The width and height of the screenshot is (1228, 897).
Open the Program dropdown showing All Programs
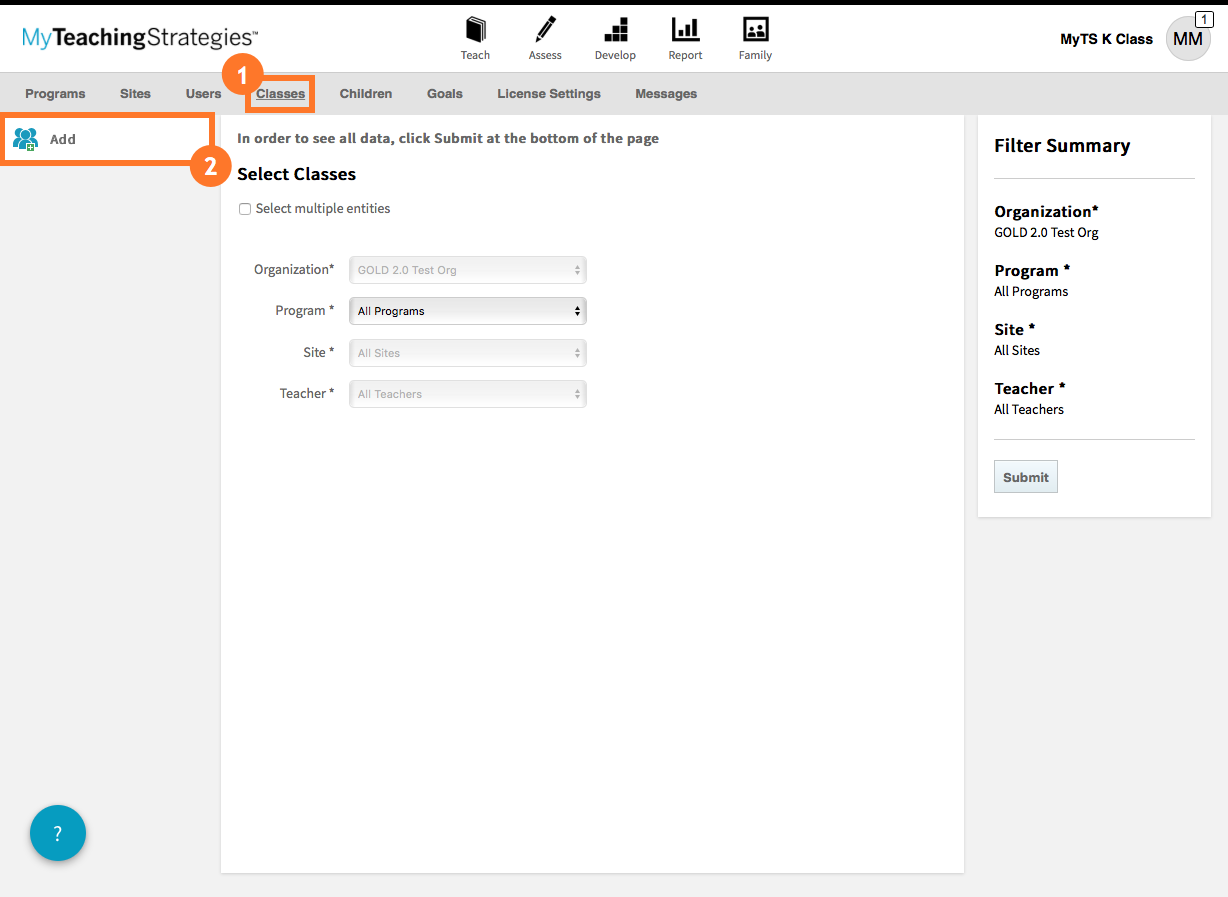click(x=467, y=311)
